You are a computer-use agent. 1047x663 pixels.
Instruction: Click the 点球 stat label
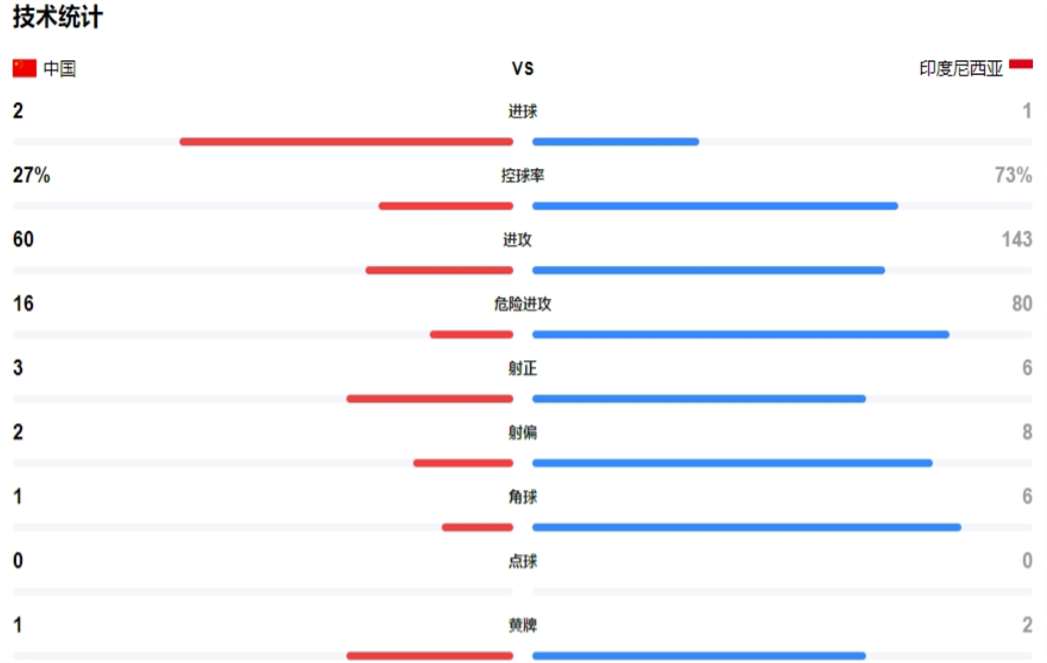coord(523,561)
